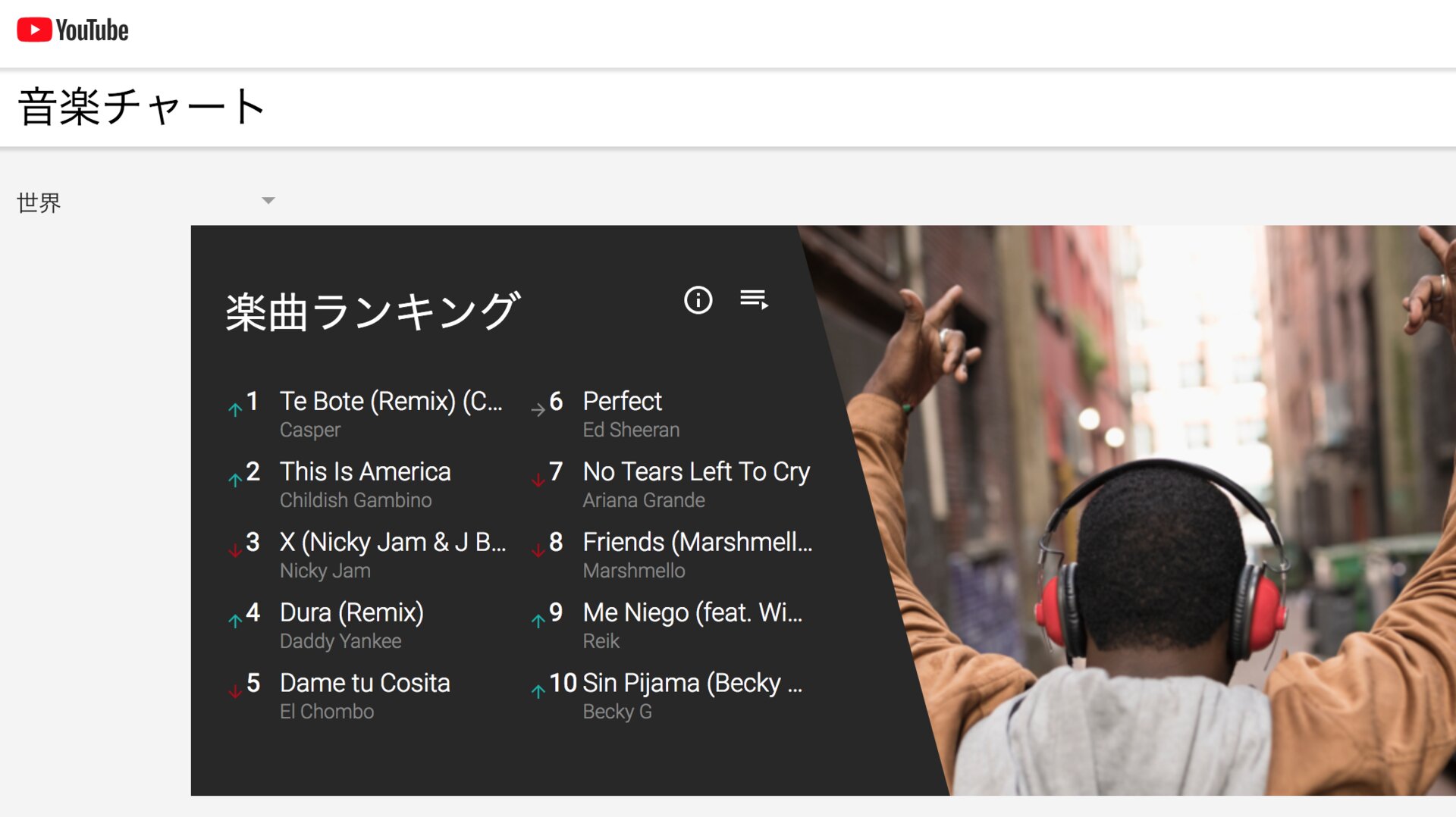Viewport: 1456px width, 817px height.
Task: Open song Friends (Marshmell...
Action: (698, 542)
